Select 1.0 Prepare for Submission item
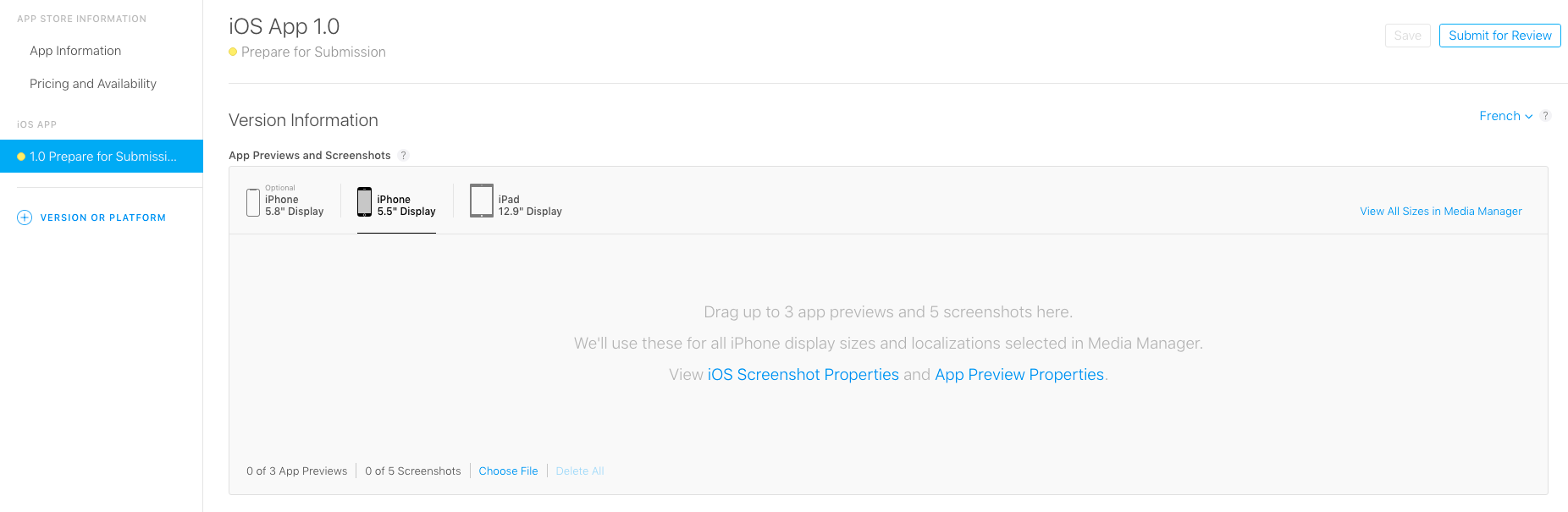Screen dimensions: 1568x512 [102, 157]
